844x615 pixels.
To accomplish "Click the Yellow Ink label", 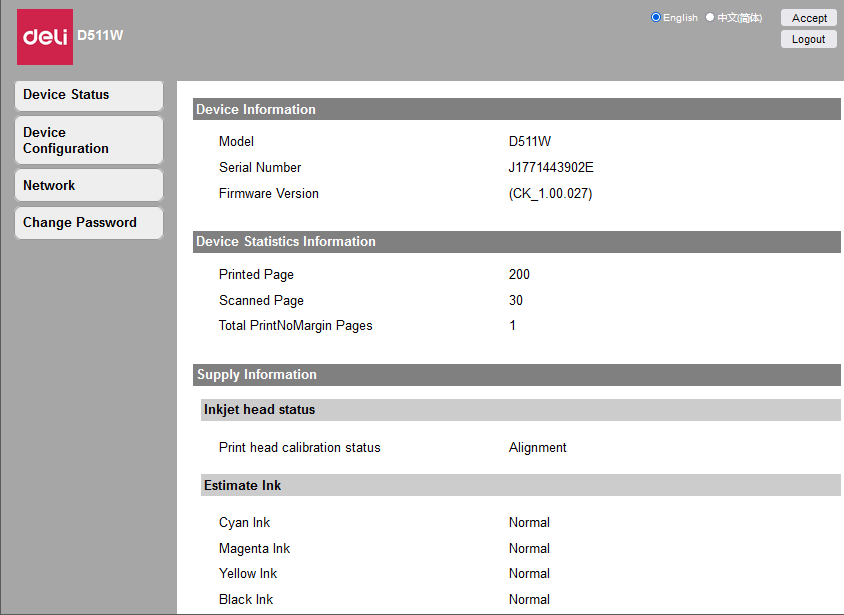I will (x=248, y=574).
